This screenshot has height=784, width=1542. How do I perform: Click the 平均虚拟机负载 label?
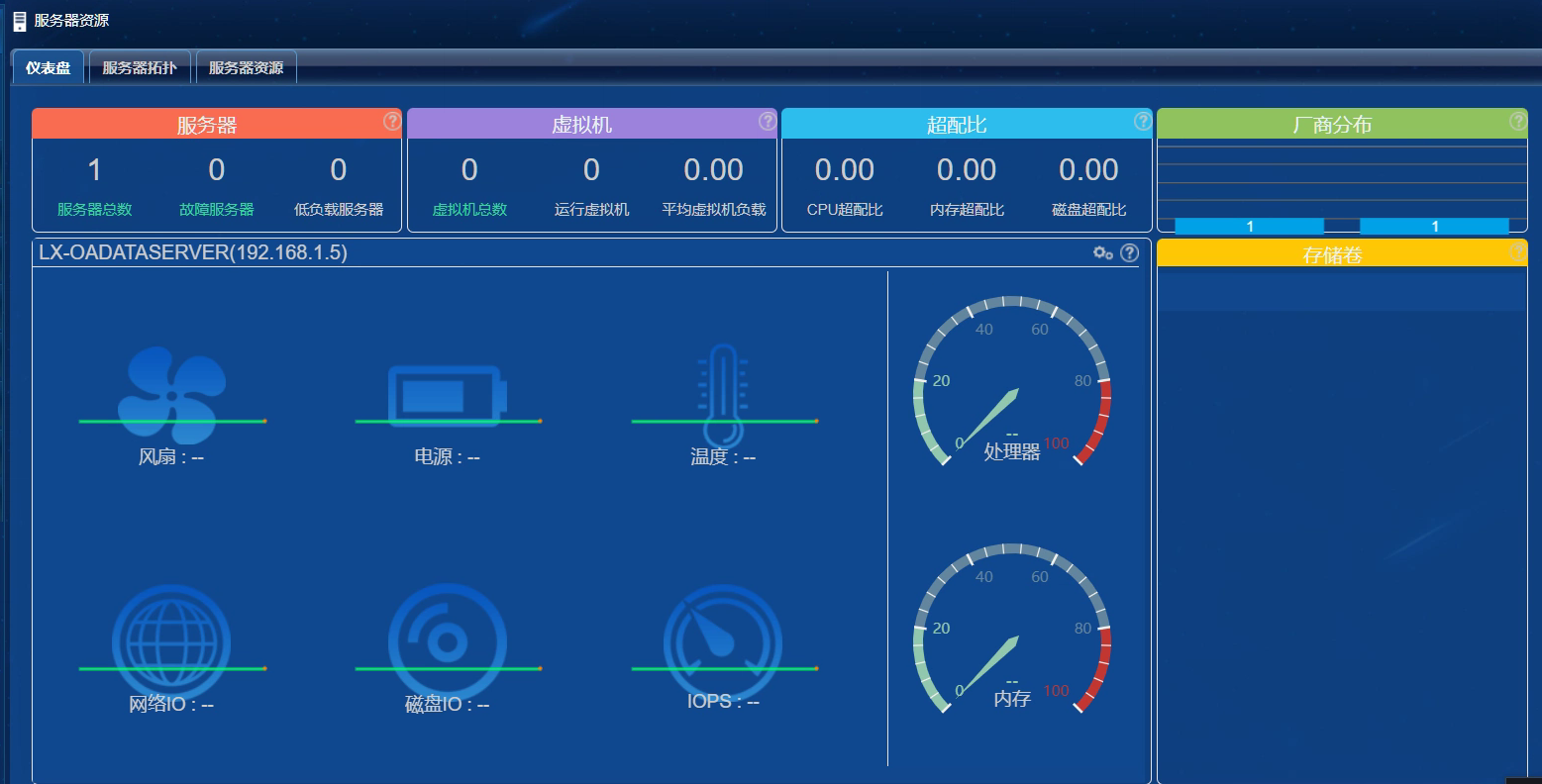tap(714, 210)
